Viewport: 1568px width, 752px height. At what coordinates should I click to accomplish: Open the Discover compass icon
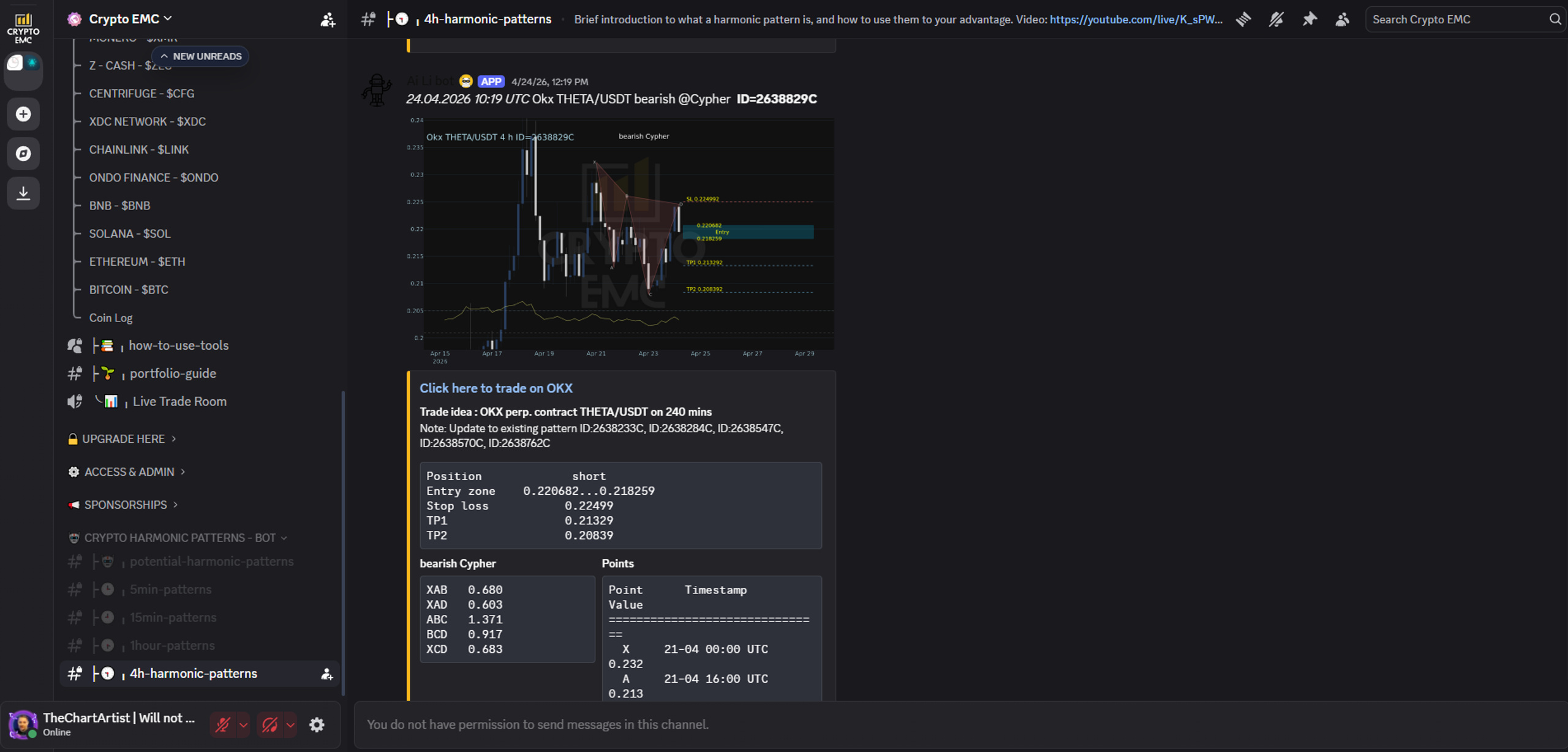pos(23,153)
